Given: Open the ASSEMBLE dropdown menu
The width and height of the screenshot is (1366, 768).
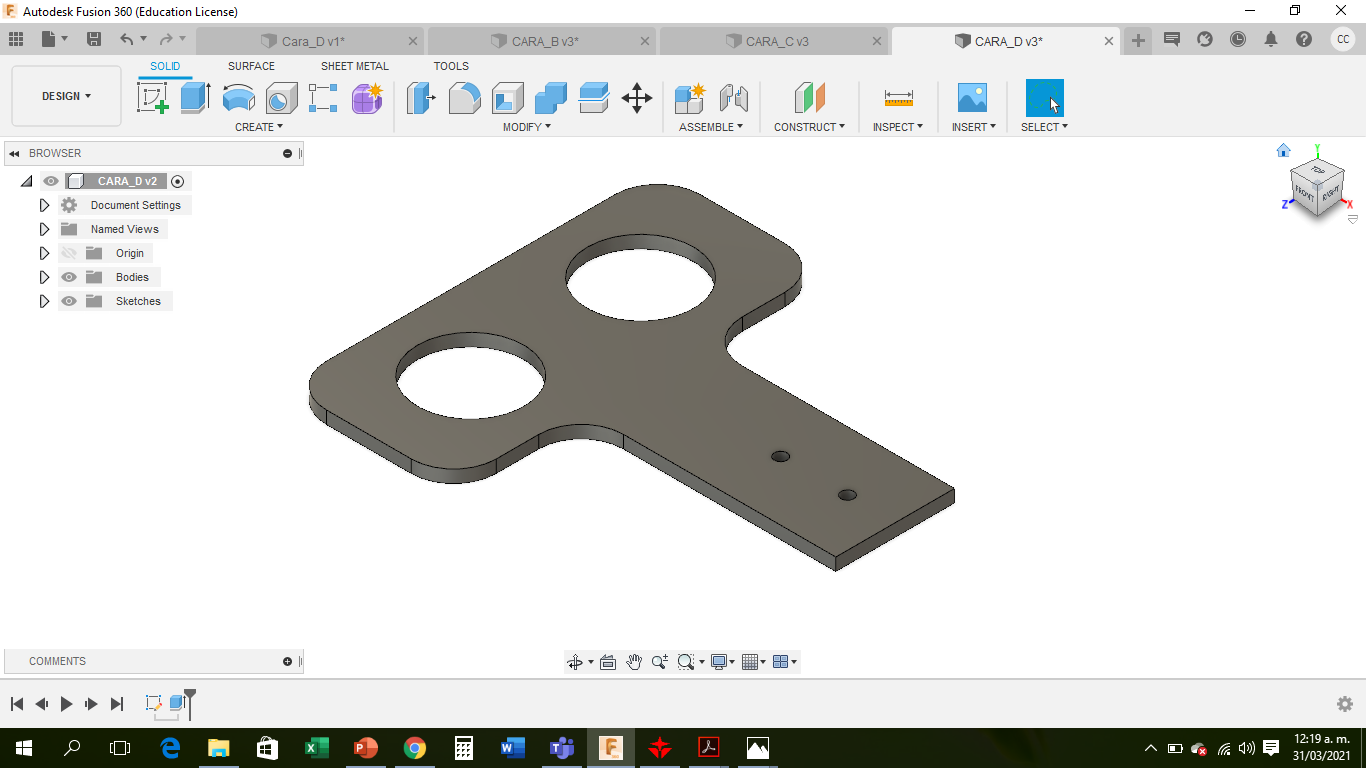Looking at the screenshot, I should pos(711,127).
